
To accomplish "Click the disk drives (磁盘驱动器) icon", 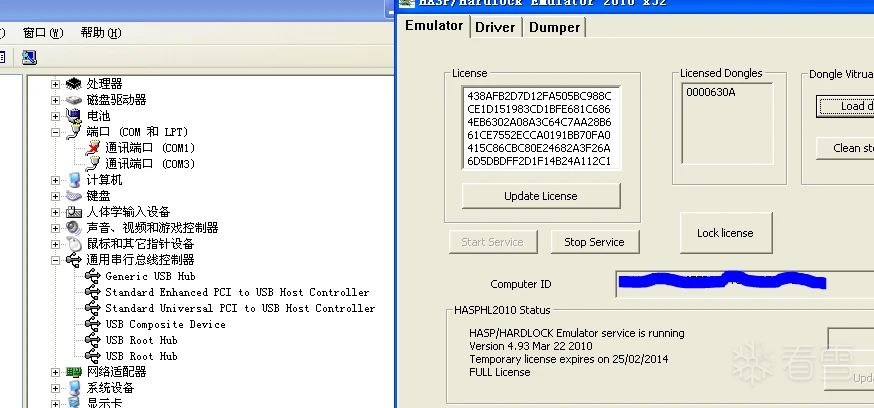I will (x=74, y=100).
